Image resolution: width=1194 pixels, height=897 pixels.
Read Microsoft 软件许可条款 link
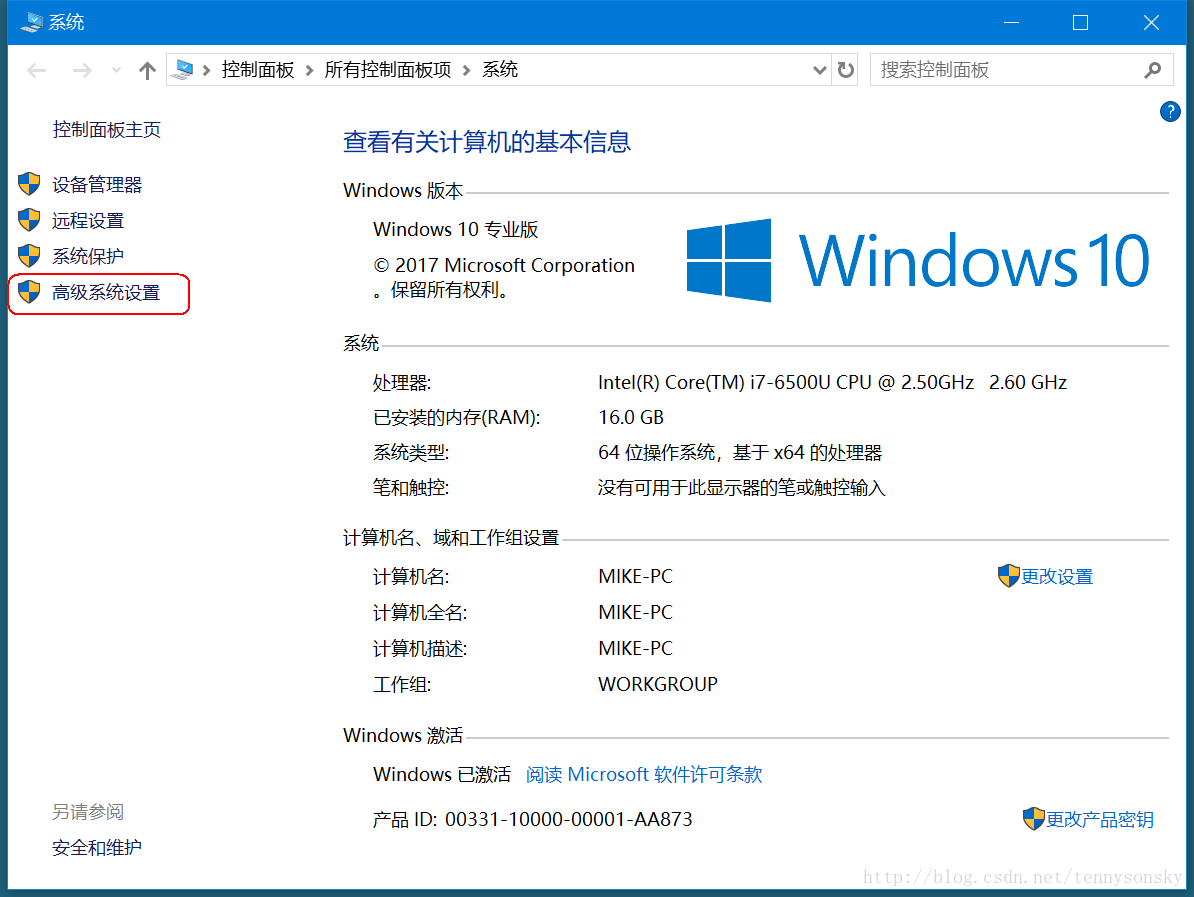[643, 774]
